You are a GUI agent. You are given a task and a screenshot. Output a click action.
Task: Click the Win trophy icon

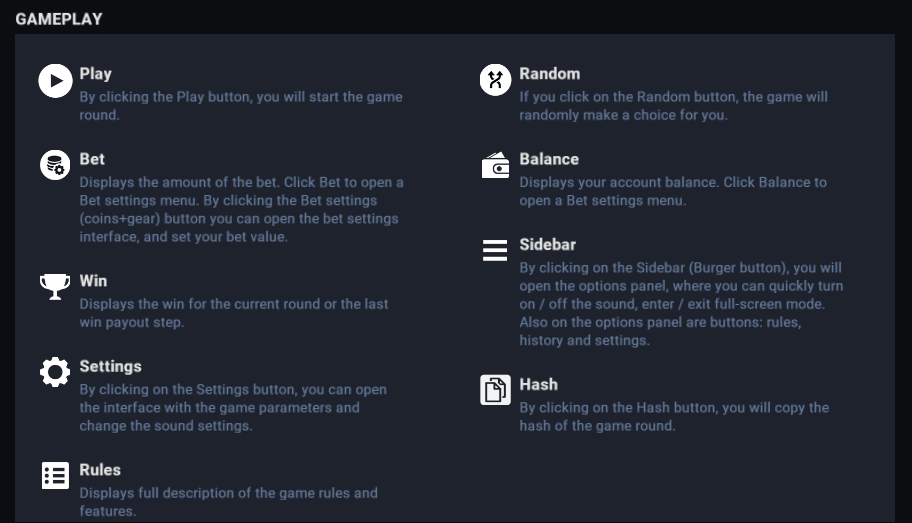click(x=55, y=287)
